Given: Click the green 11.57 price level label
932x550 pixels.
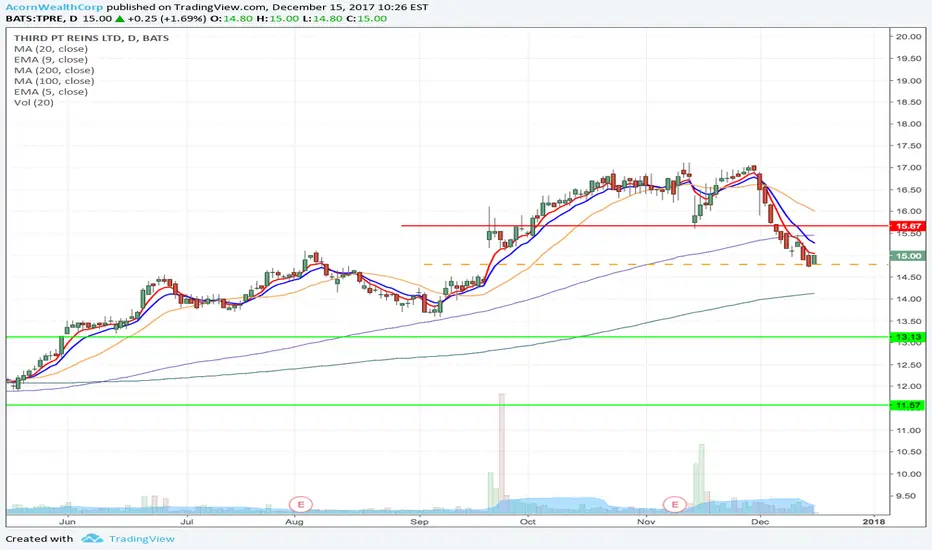Looking at the screenshot, I should click(908, 406).
